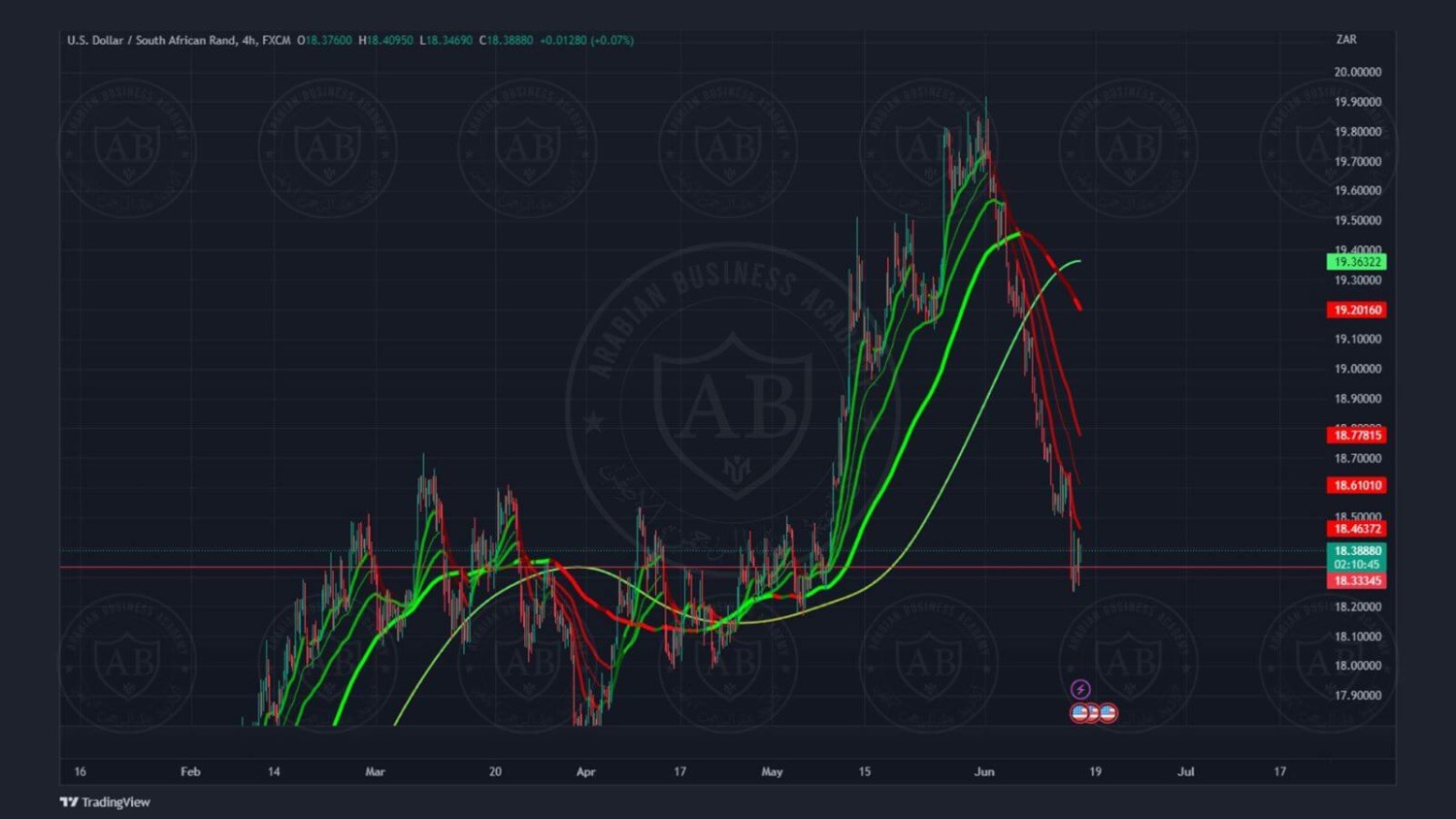Image resolution: width=1456 pixels, height=819 pixels.
Task: Click the ZAR currency label
Action: point(1346,40)
